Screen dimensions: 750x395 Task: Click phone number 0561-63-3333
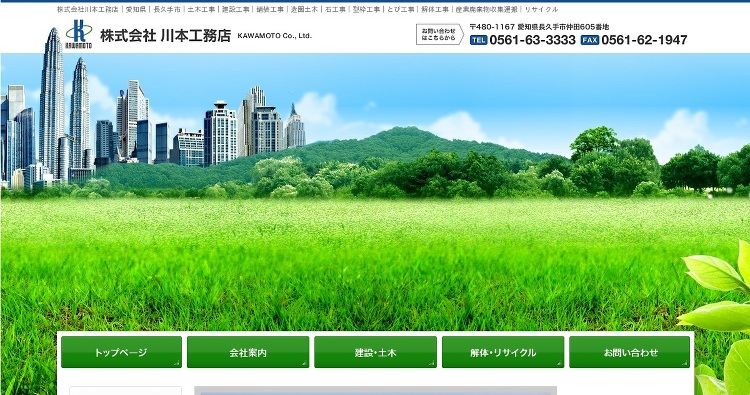coord(532,40)
